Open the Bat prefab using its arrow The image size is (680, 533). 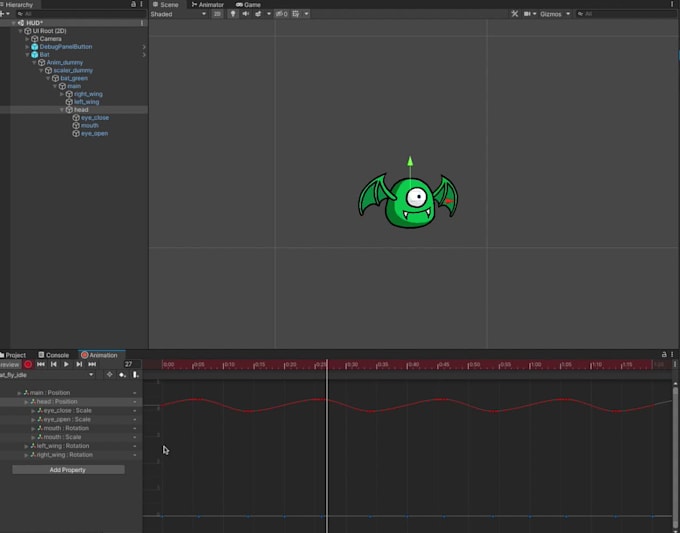pos(144,55)
